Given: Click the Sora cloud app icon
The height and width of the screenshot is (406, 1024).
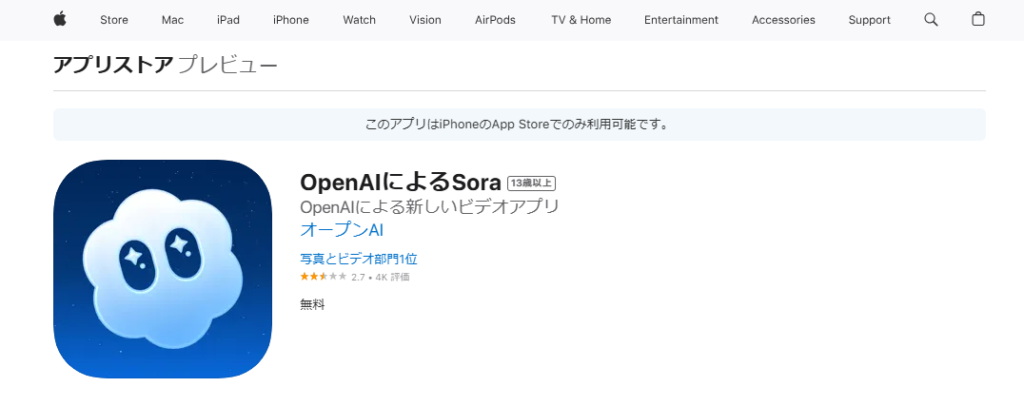Looking at the screenshot, I should 163,269.
